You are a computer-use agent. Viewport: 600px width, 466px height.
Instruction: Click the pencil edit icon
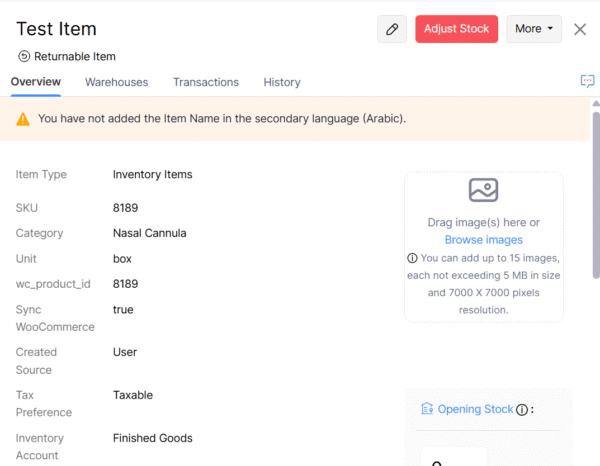click(x=392, y=29)
